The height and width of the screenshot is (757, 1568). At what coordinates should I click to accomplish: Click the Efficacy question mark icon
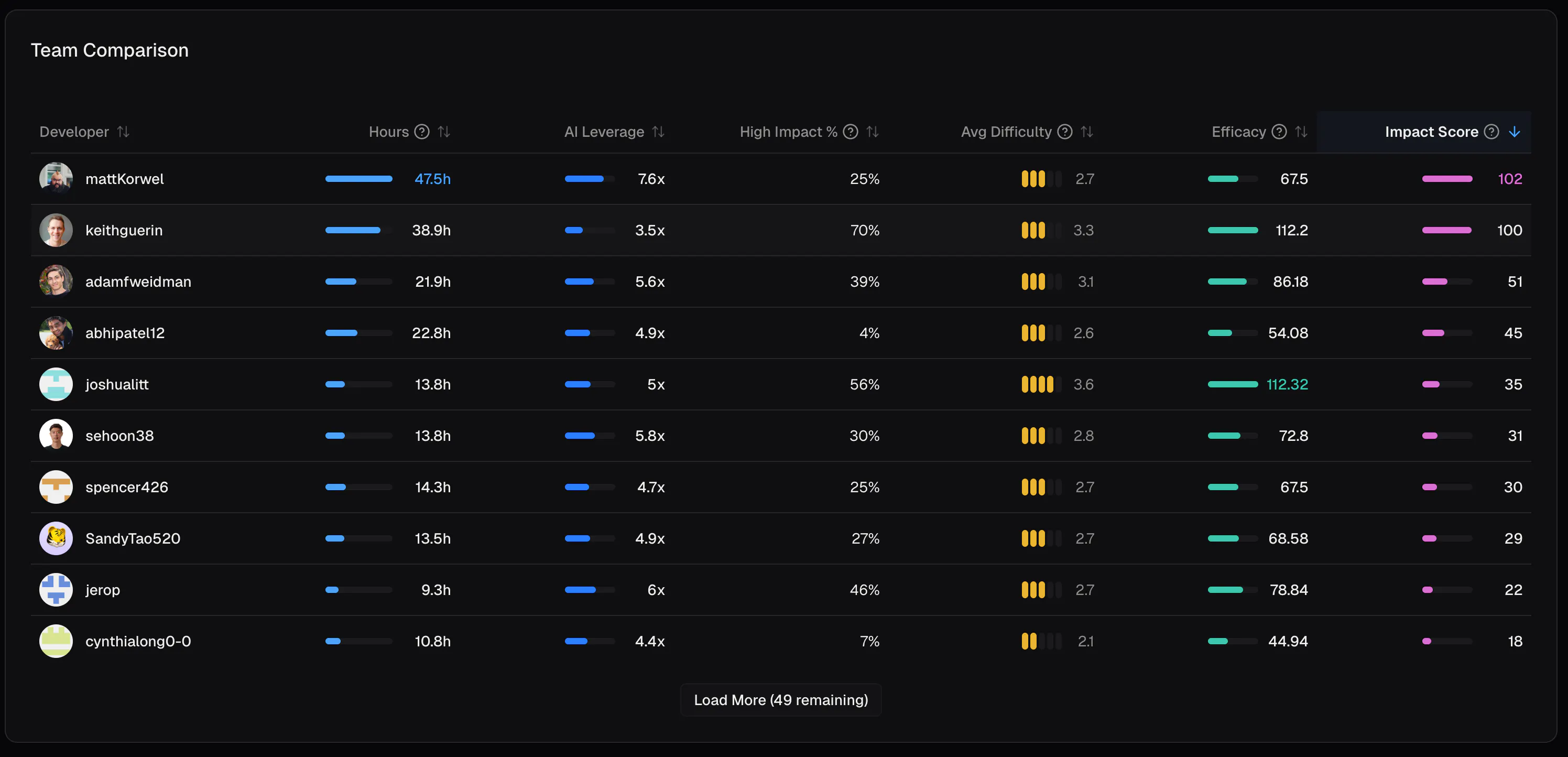point(1279,132)
